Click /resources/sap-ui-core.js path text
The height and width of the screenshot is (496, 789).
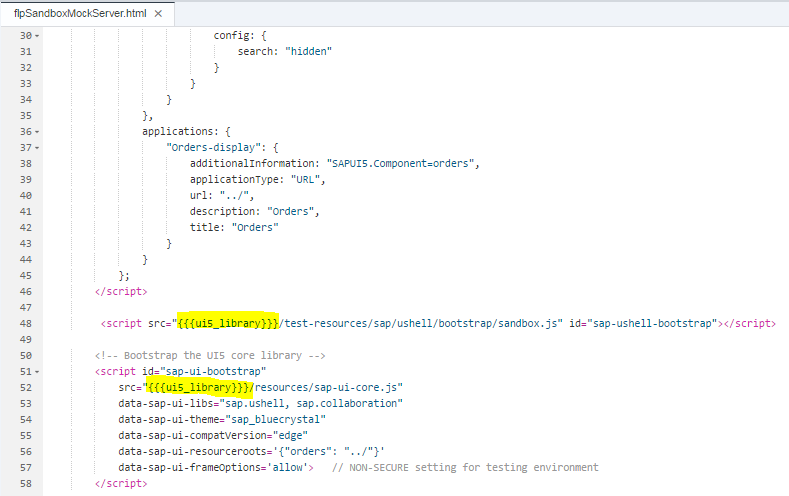326,387
